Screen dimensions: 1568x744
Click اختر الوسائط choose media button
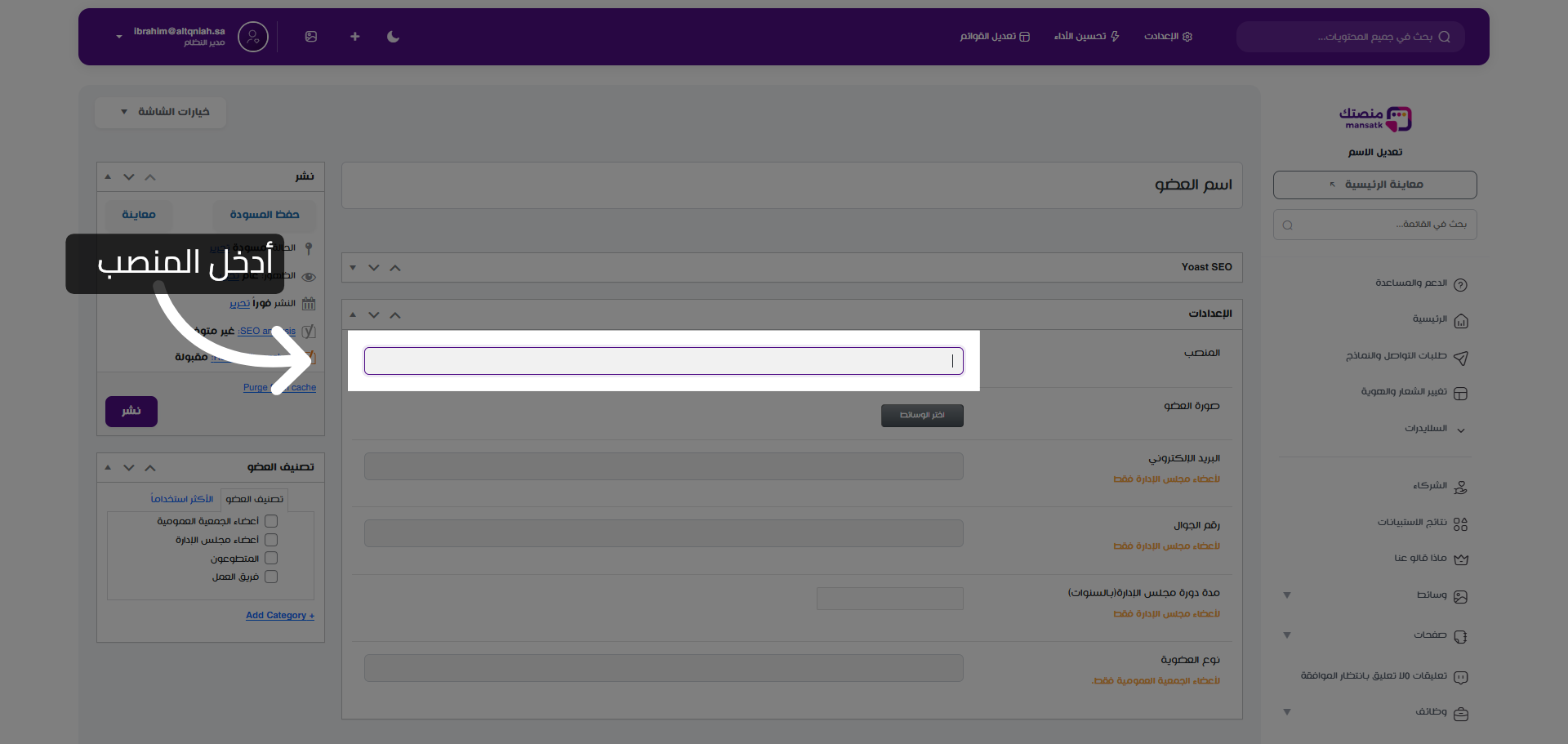coord(922,416)
